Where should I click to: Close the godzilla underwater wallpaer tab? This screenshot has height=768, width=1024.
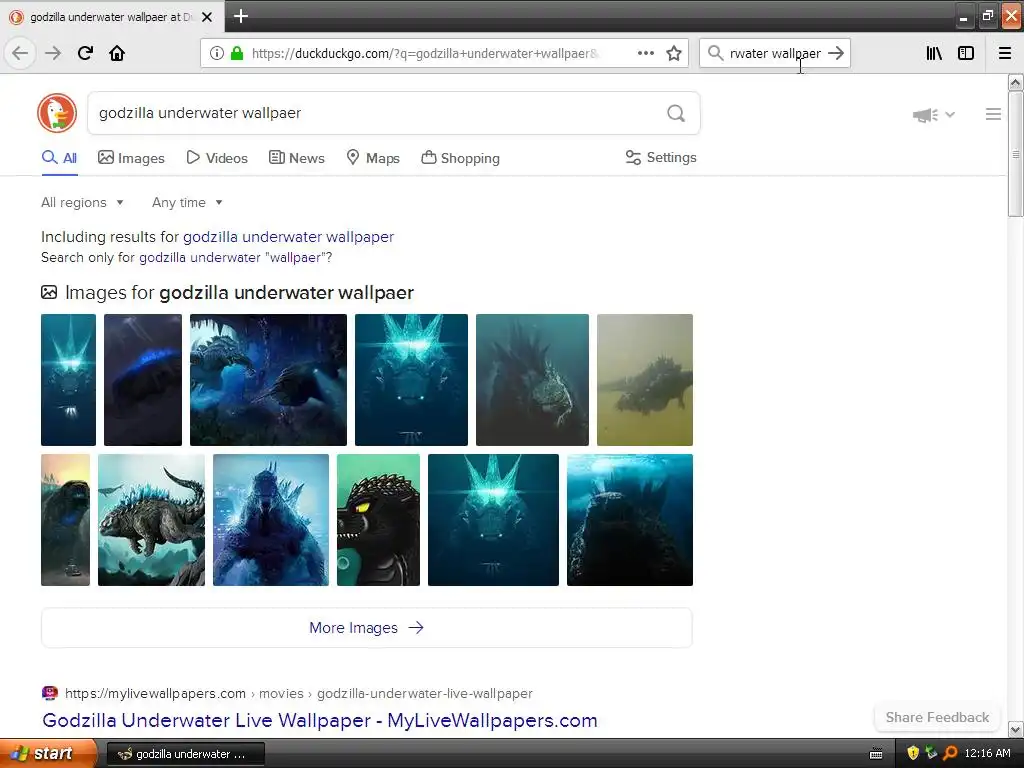coord(207,17)
